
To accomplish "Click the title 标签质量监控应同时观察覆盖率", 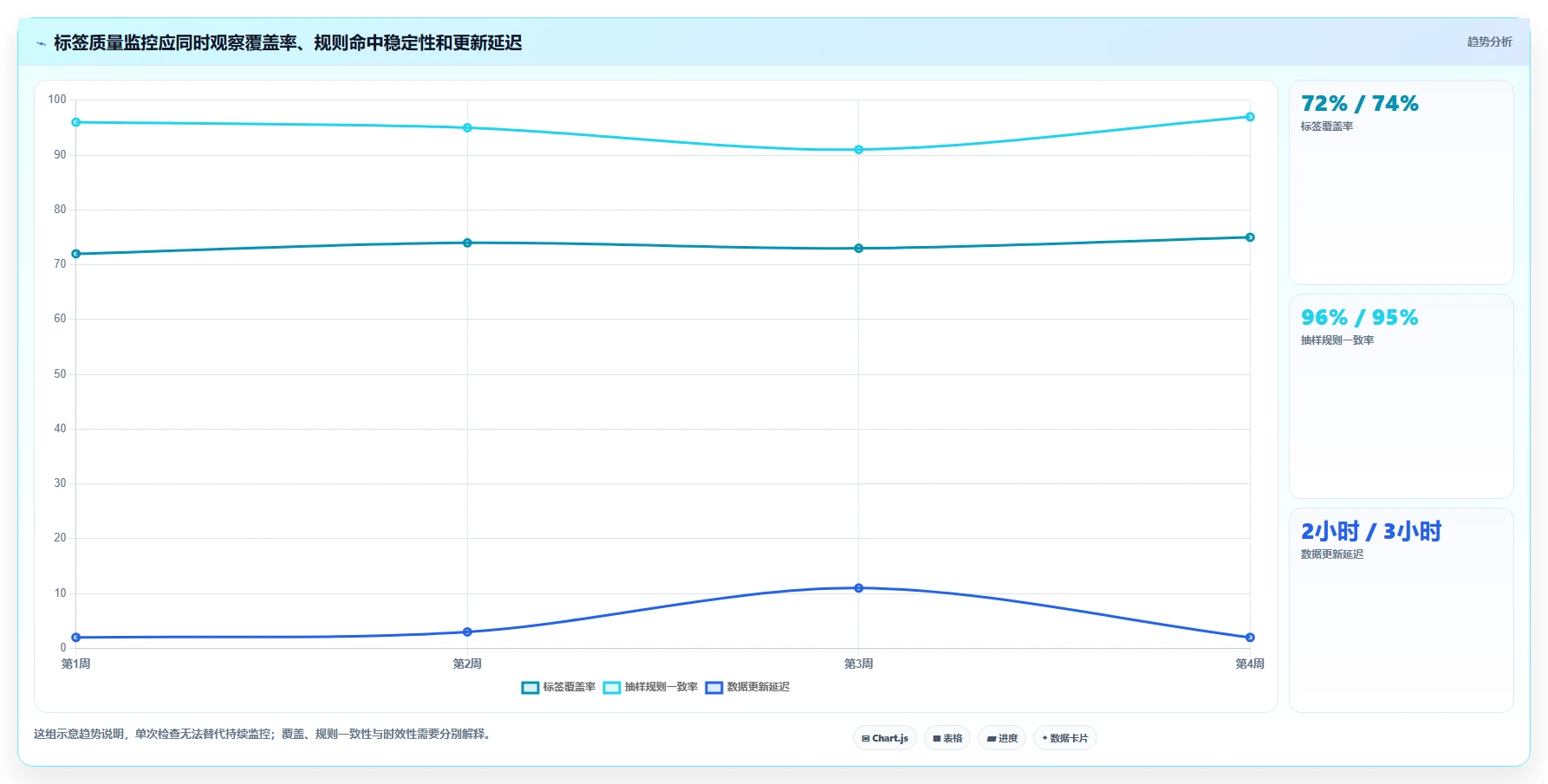I will [x=288, y=42].
